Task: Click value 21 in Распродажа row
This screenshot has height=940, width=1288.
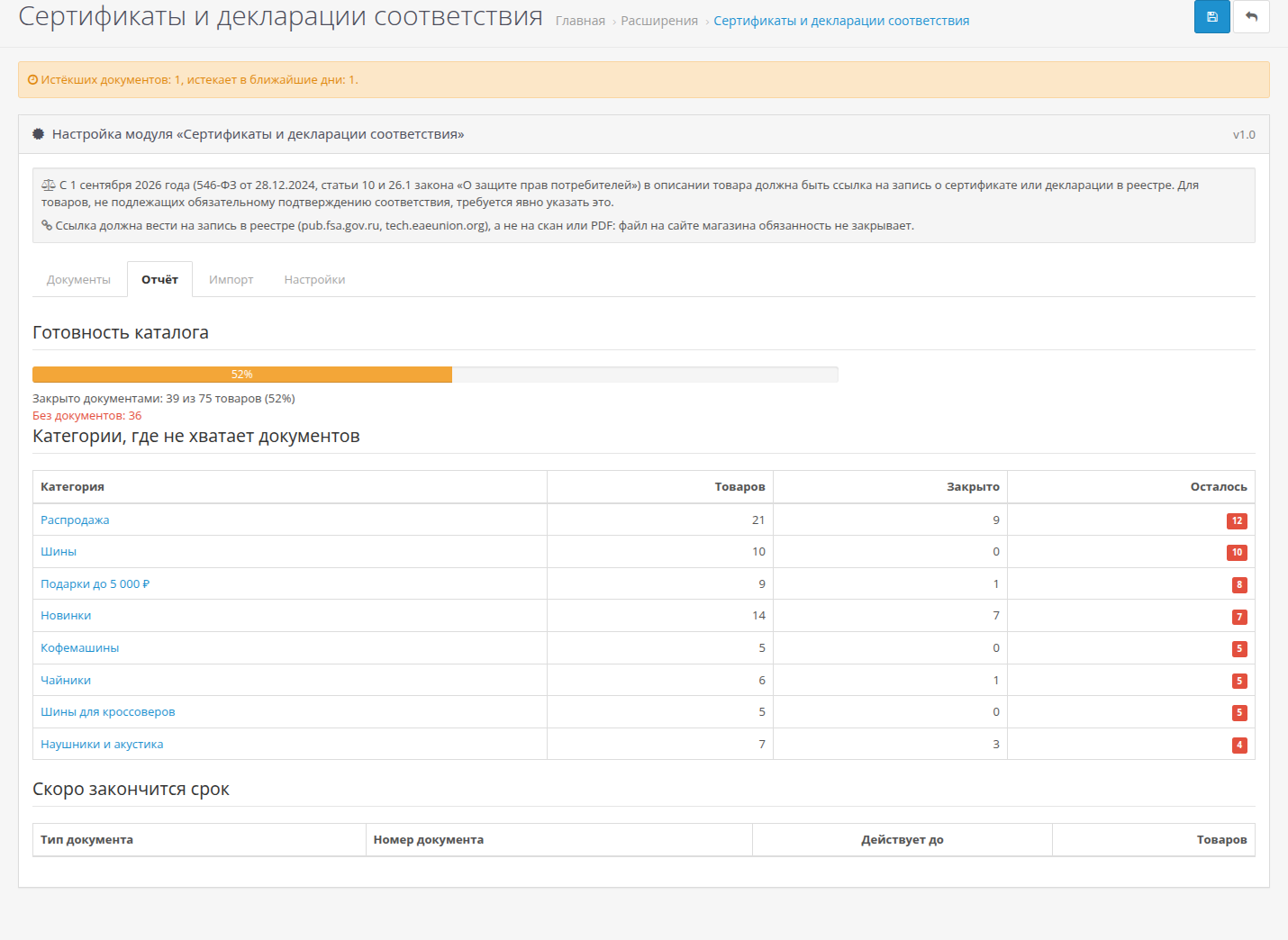Action: [x=758, y=520]
